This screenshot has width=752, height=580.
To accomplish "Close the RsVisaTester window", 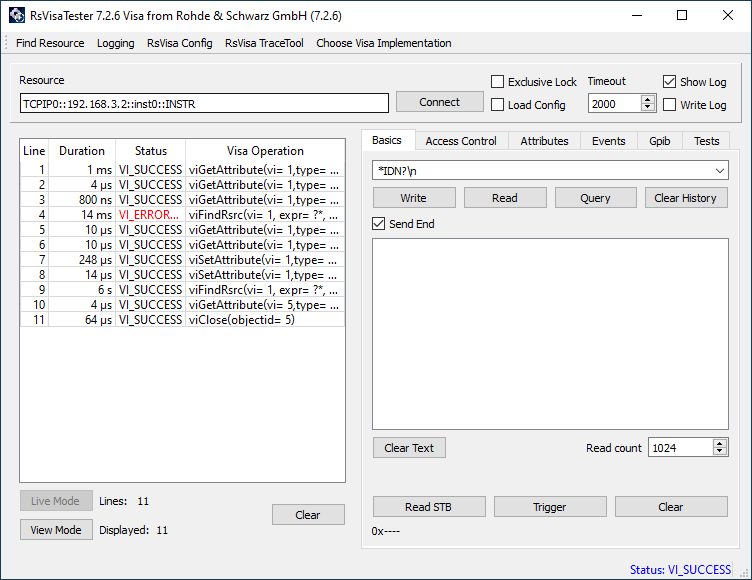I will coord(728,15).
